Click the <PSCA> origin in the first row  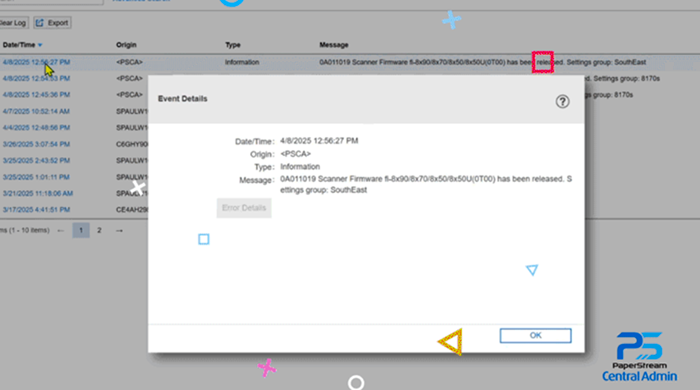click(129, 62)
